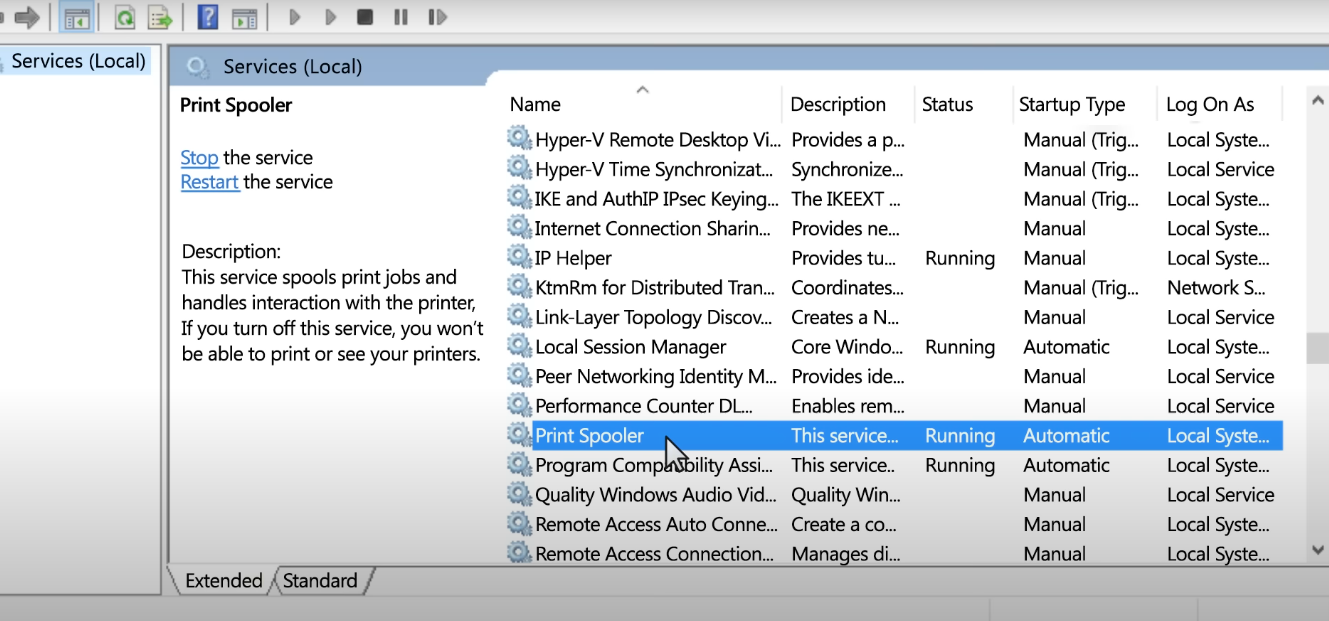Screen dimensions: 1329x621
Task: Click the Forward arrow toolbar icon
Action: click(27, 17)
